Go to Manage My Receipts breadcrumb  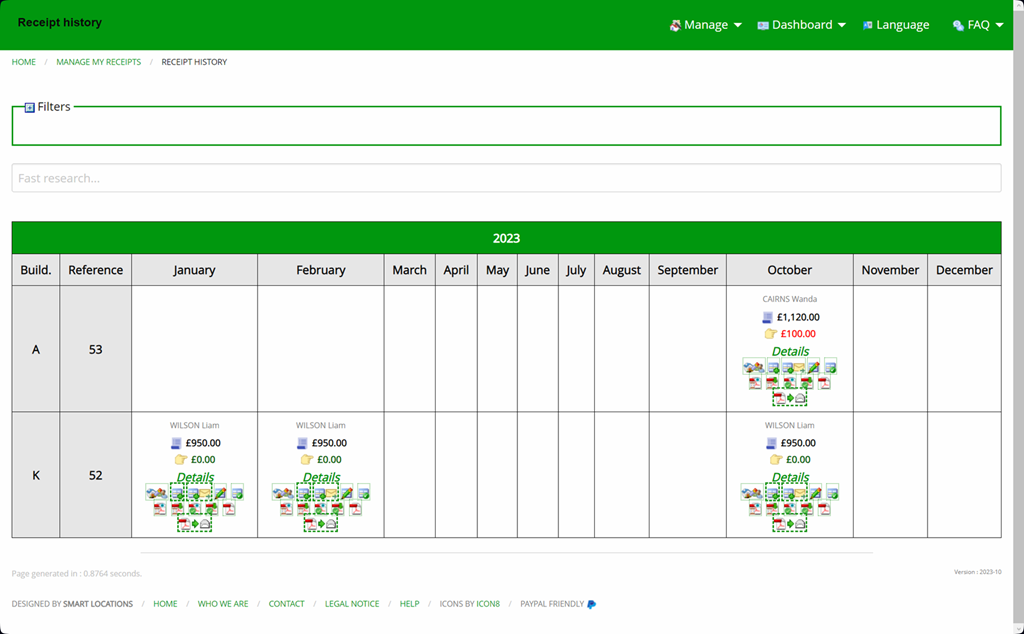pos(99,62)
